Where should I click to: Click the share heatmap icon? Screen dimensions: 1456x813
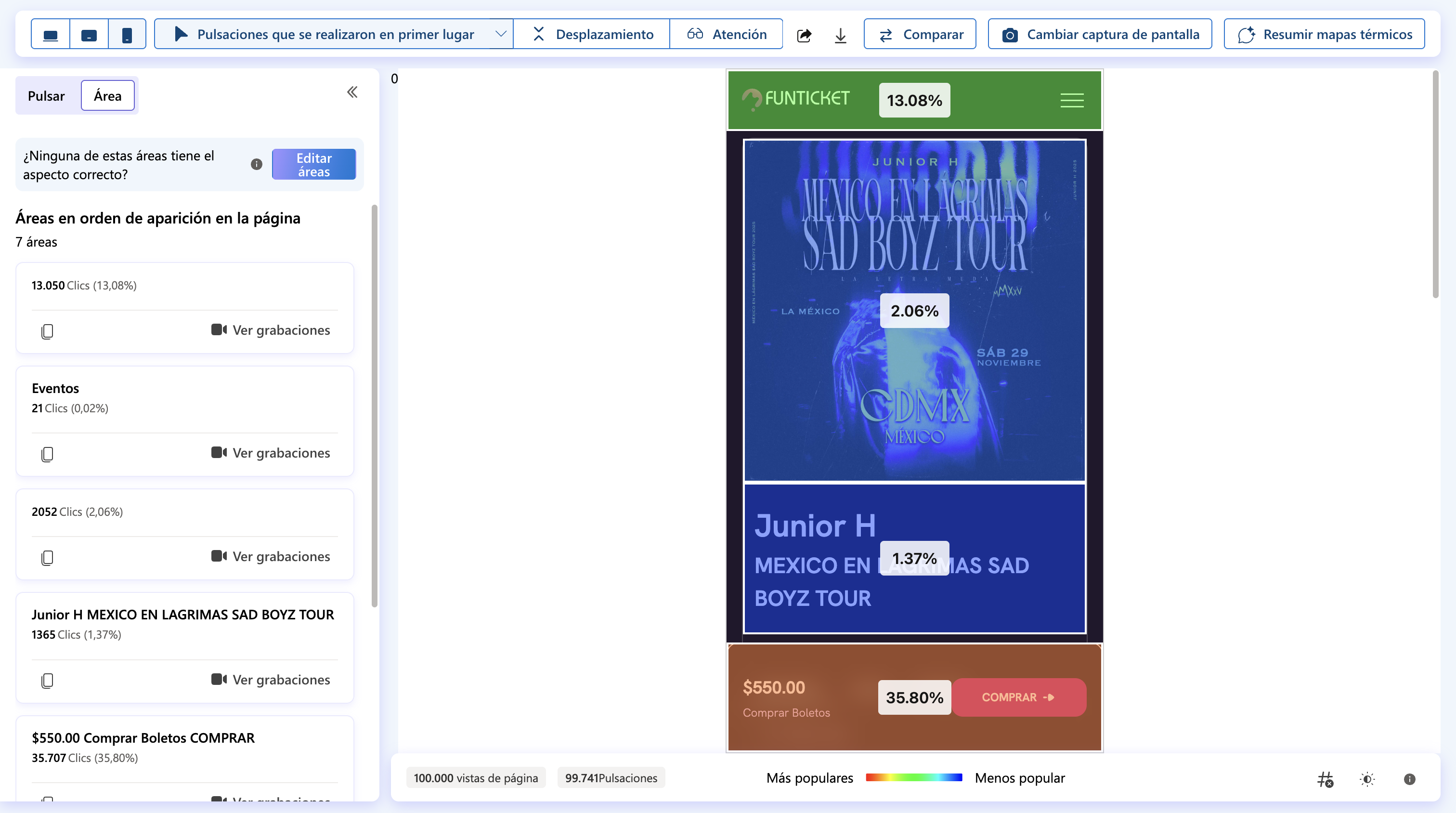coord(804,35)
